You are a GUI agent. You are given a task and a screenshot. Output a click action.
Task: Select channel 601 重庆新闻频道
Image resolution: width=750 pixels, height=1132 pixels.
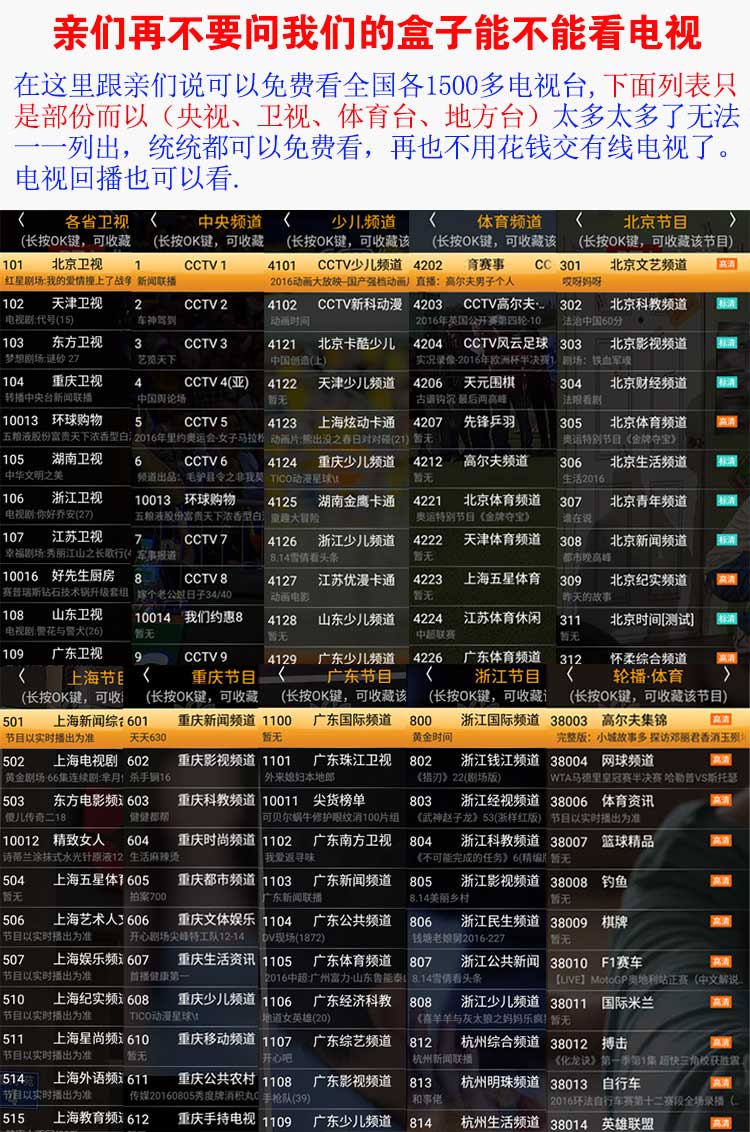[x=191, y=728]
